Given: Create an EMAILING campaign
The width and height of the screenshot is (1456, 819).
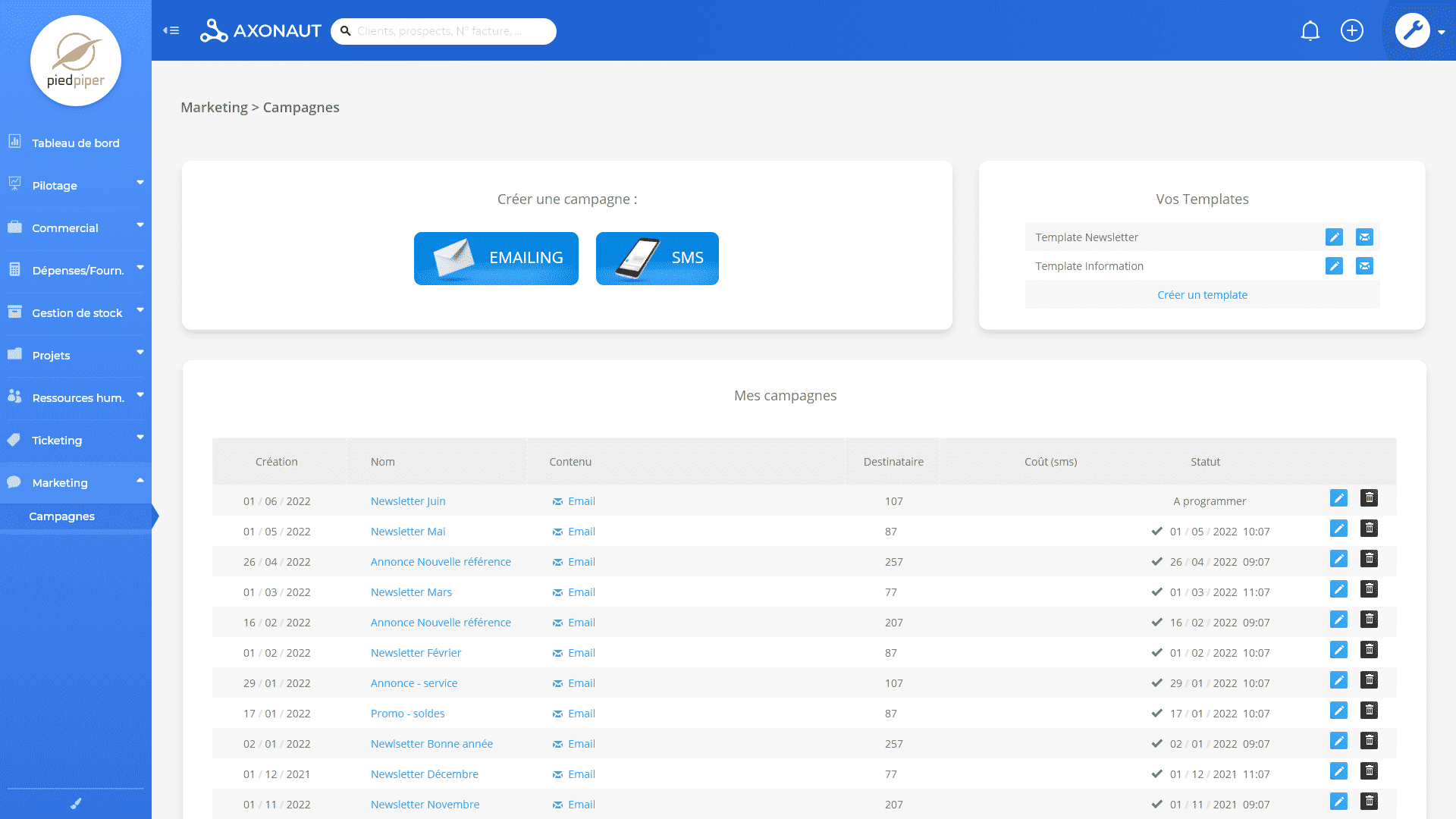Looking at the screenshot, I should pos(496,259).
